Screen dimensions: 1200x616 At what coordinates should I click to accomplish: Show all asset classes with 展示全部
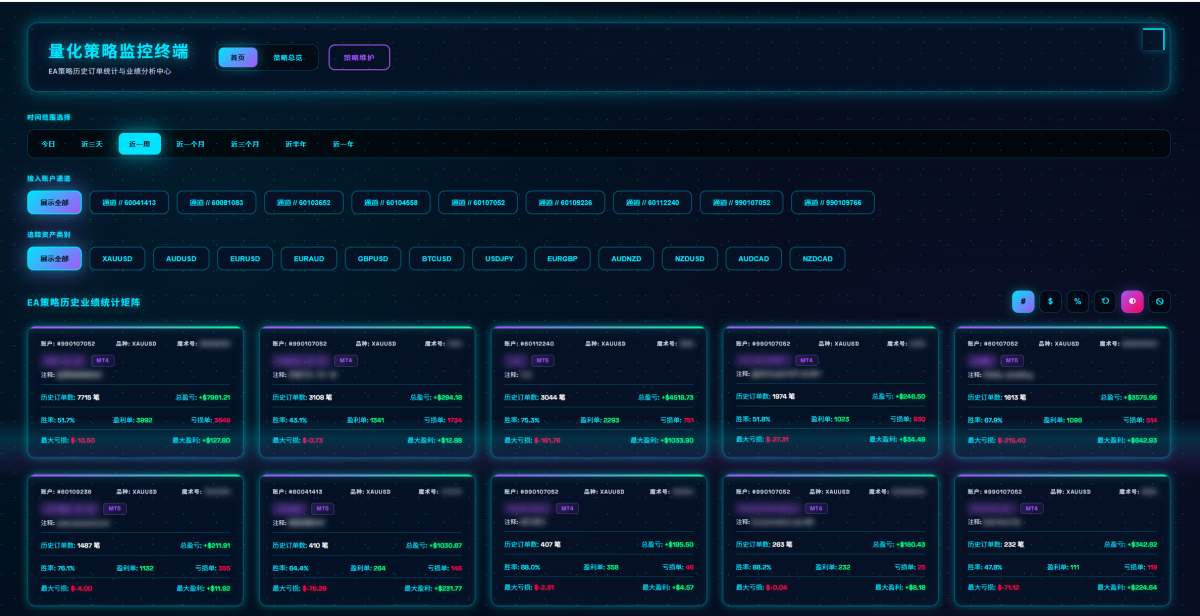[x=54, y=258]
